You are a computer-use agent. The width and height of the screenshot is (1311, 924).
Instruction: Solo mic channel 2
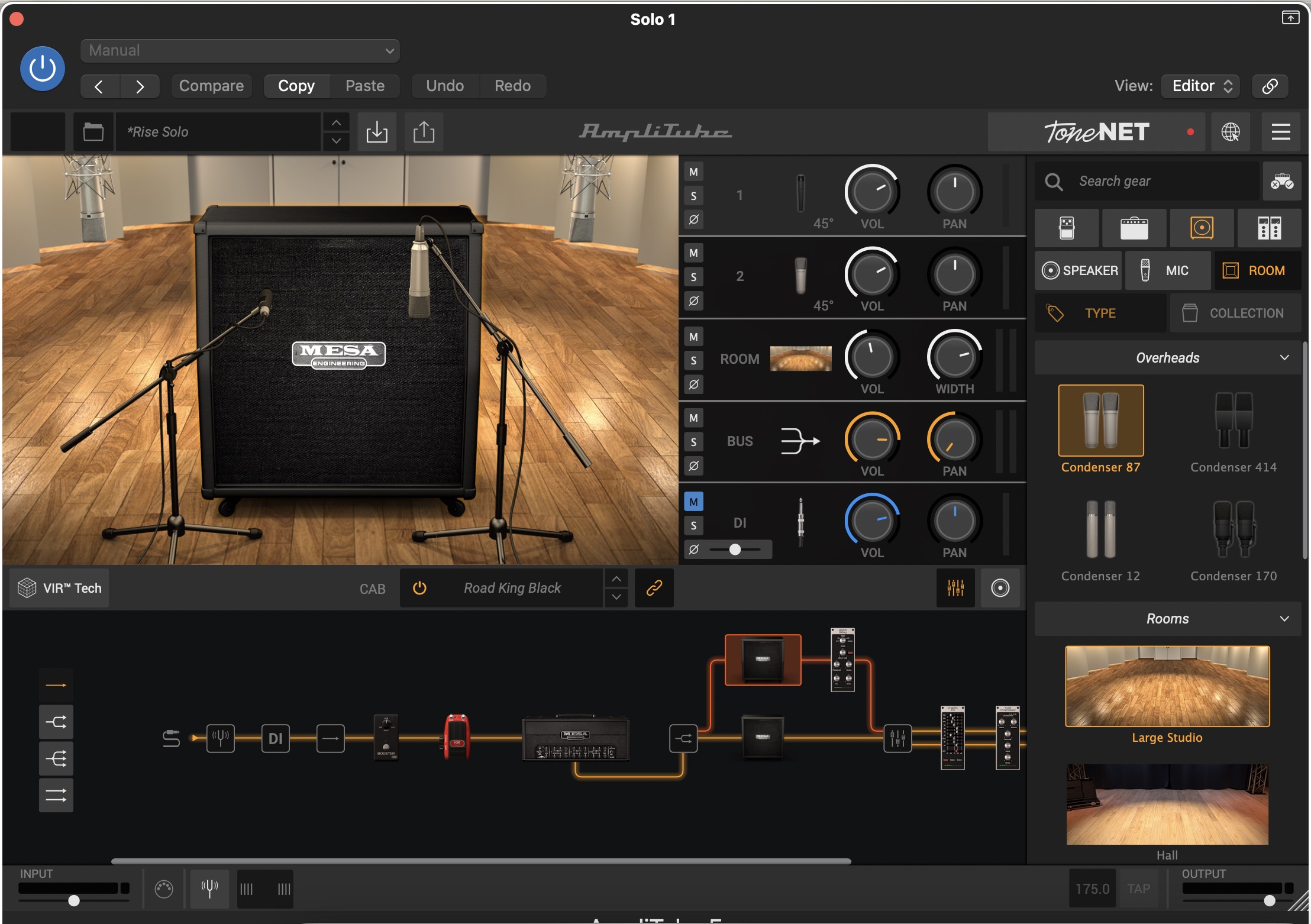pyautogui.click(x=693, y=277)
